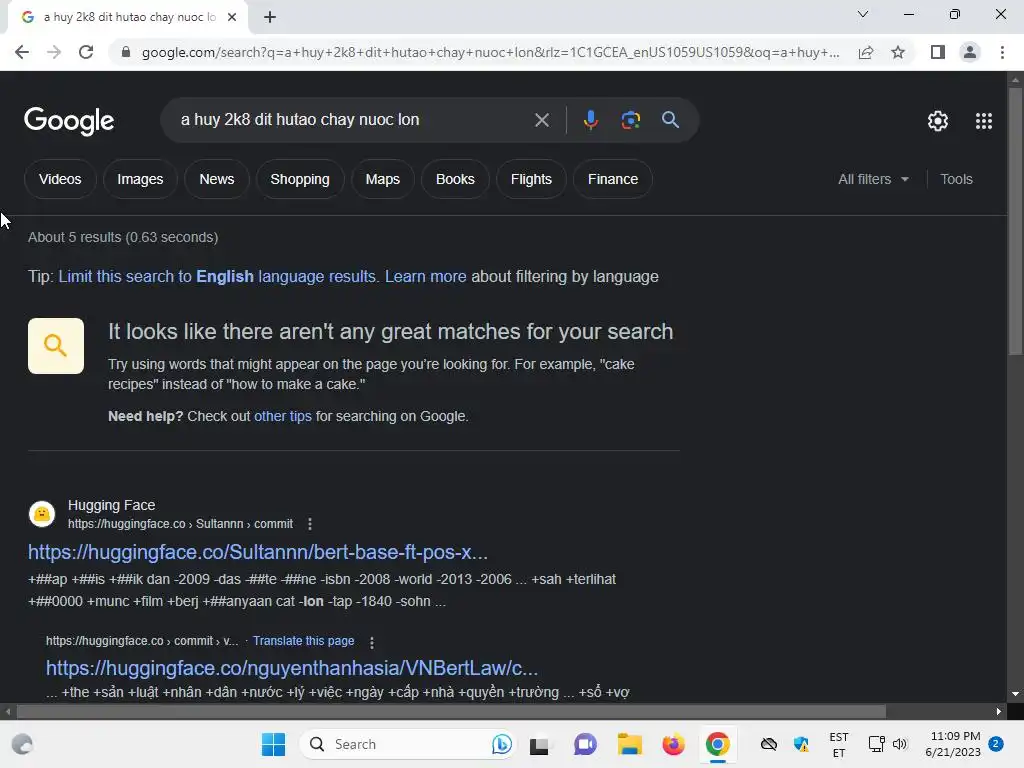This screenshot has height=768, width=1024.
Task: Switch to Books results
Action: (455, 179)
